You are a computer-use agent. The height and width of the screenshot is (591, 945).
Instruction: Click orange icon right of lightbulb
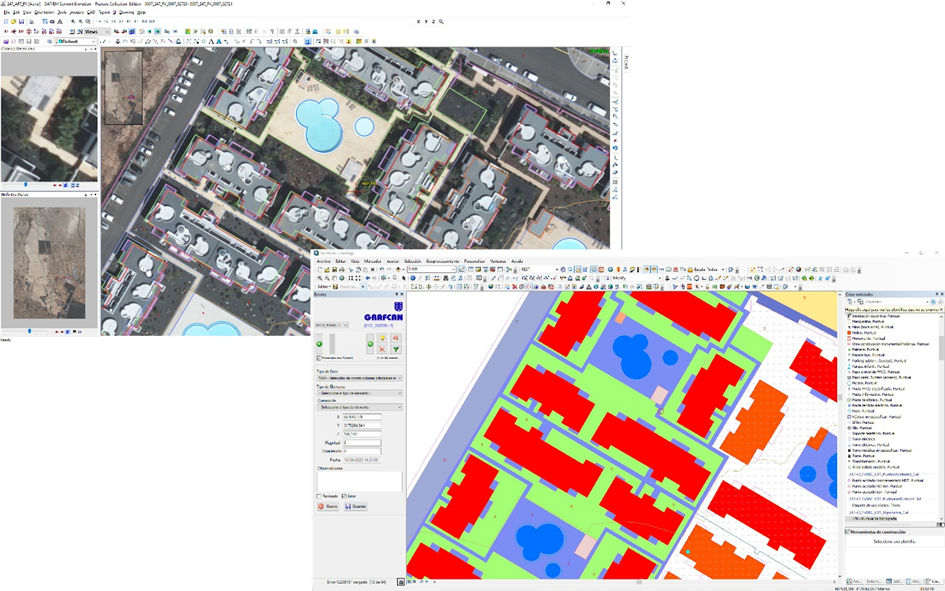click(x=396, y=338)
